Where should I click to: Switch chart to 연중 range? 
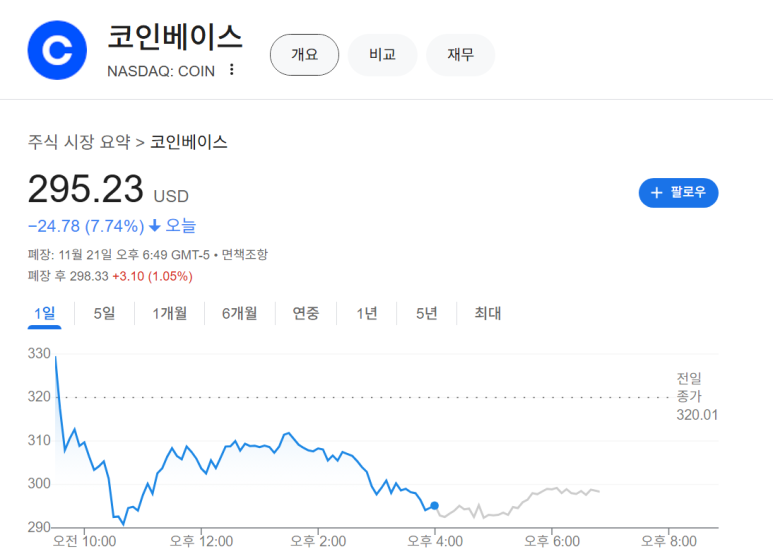pyautogui.click(x=306, y=314)
